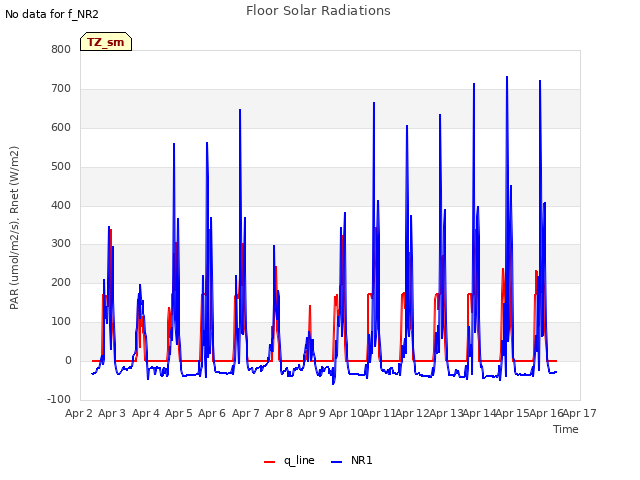
Task: Click the 'No data for f_NR2' message
Action: coord(52,14)
